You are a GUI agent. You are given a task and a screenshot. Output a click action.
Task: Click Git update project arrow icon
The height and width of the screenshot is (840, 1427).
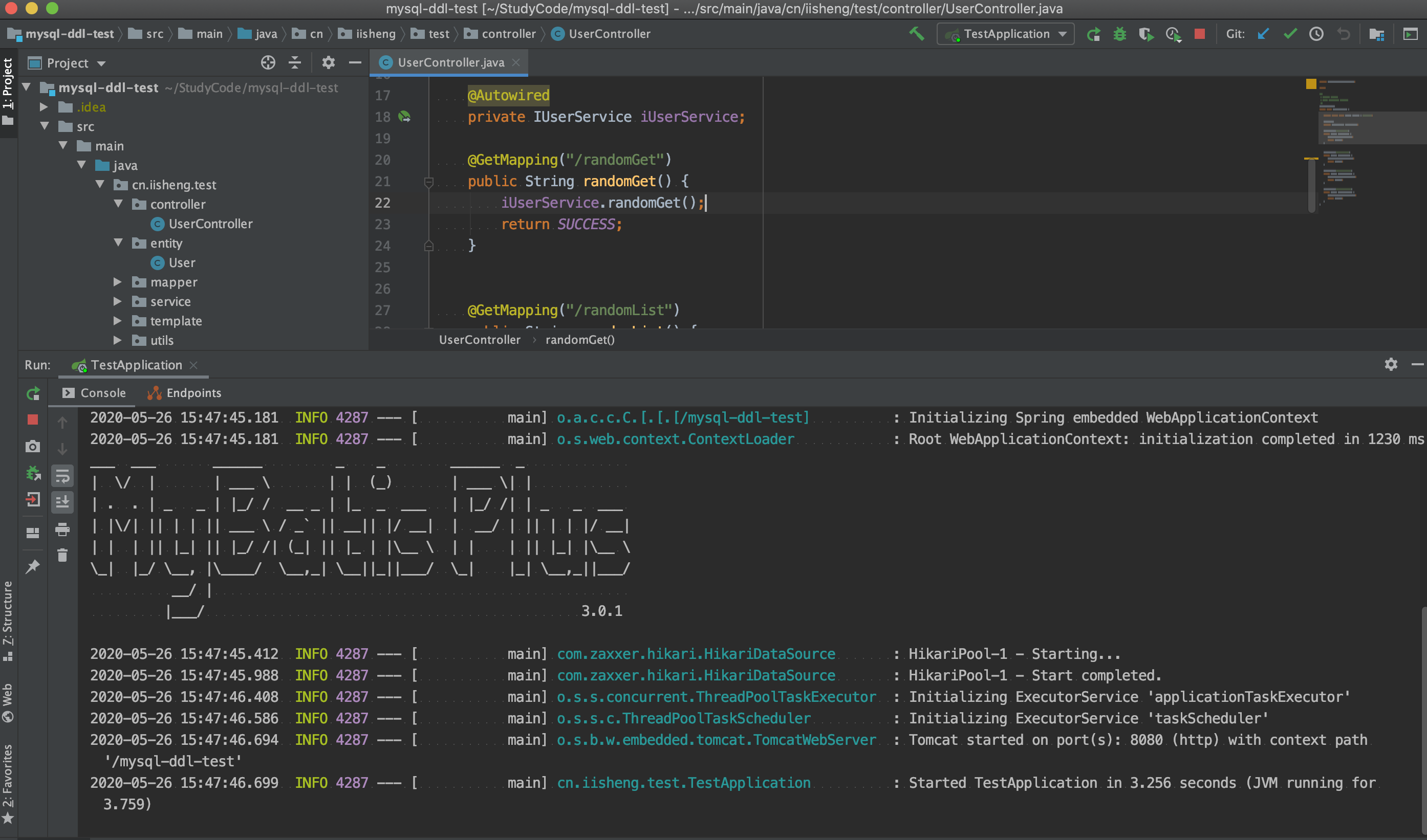point(1262,34)
